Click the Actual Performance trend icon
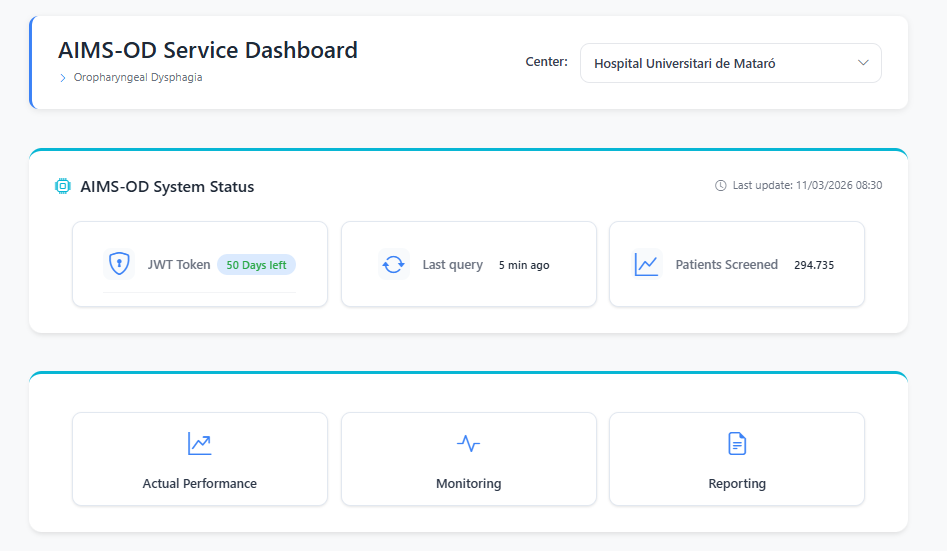This screenshot has width=947, height=551. pyautogui.click(x=199, y=444)
